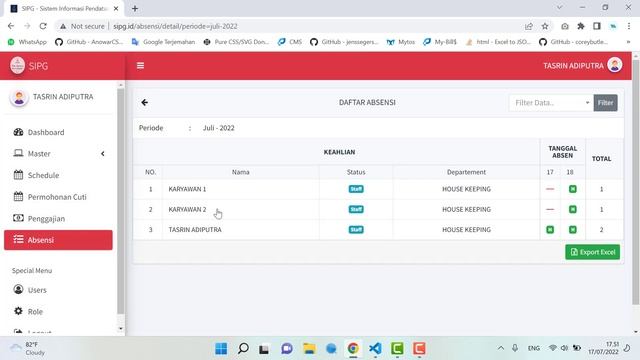Toggle the hamburger sidebar menu

click(140, 65)
